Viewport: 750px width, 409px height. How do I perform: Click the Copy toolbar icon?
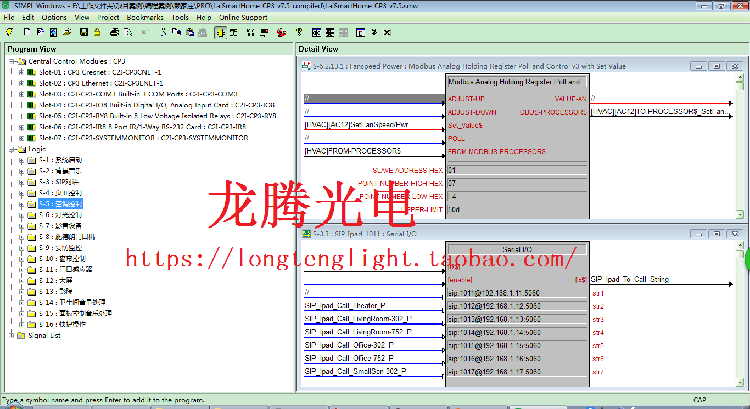(176, 32)
